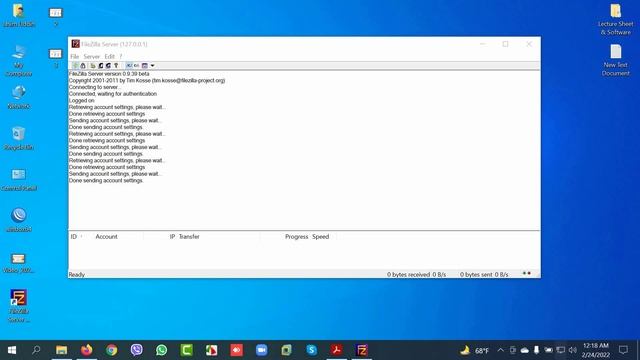Open Skype from the taskbar
This screenshot has height=360, width=640.
point(311,350)
